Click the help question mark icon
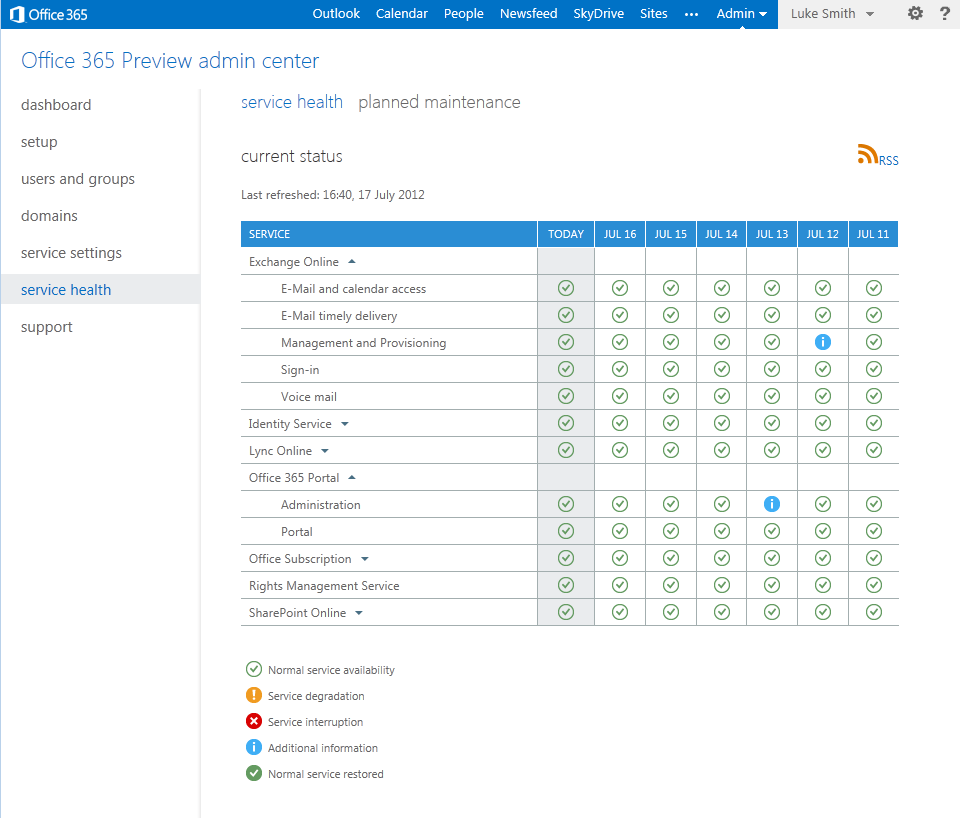This screenshot has height=818, width=960. click(x=944, y=14)
